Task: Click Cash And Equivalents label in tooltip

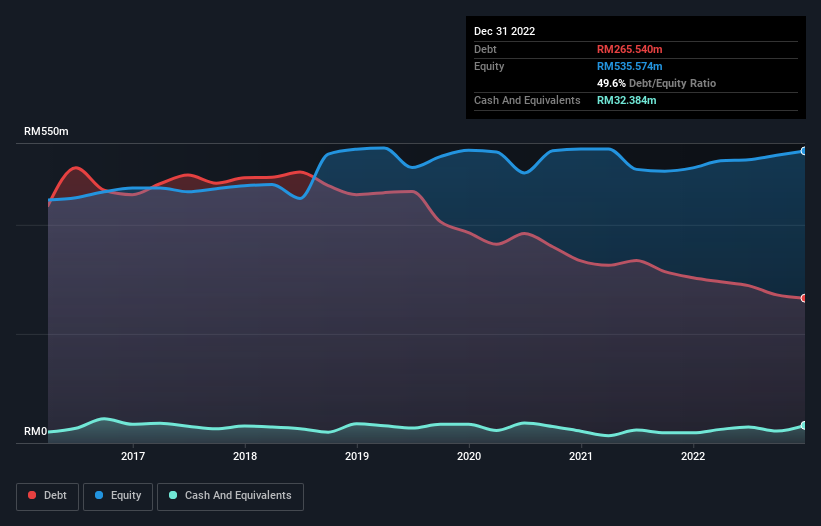Action: [527, 100]
